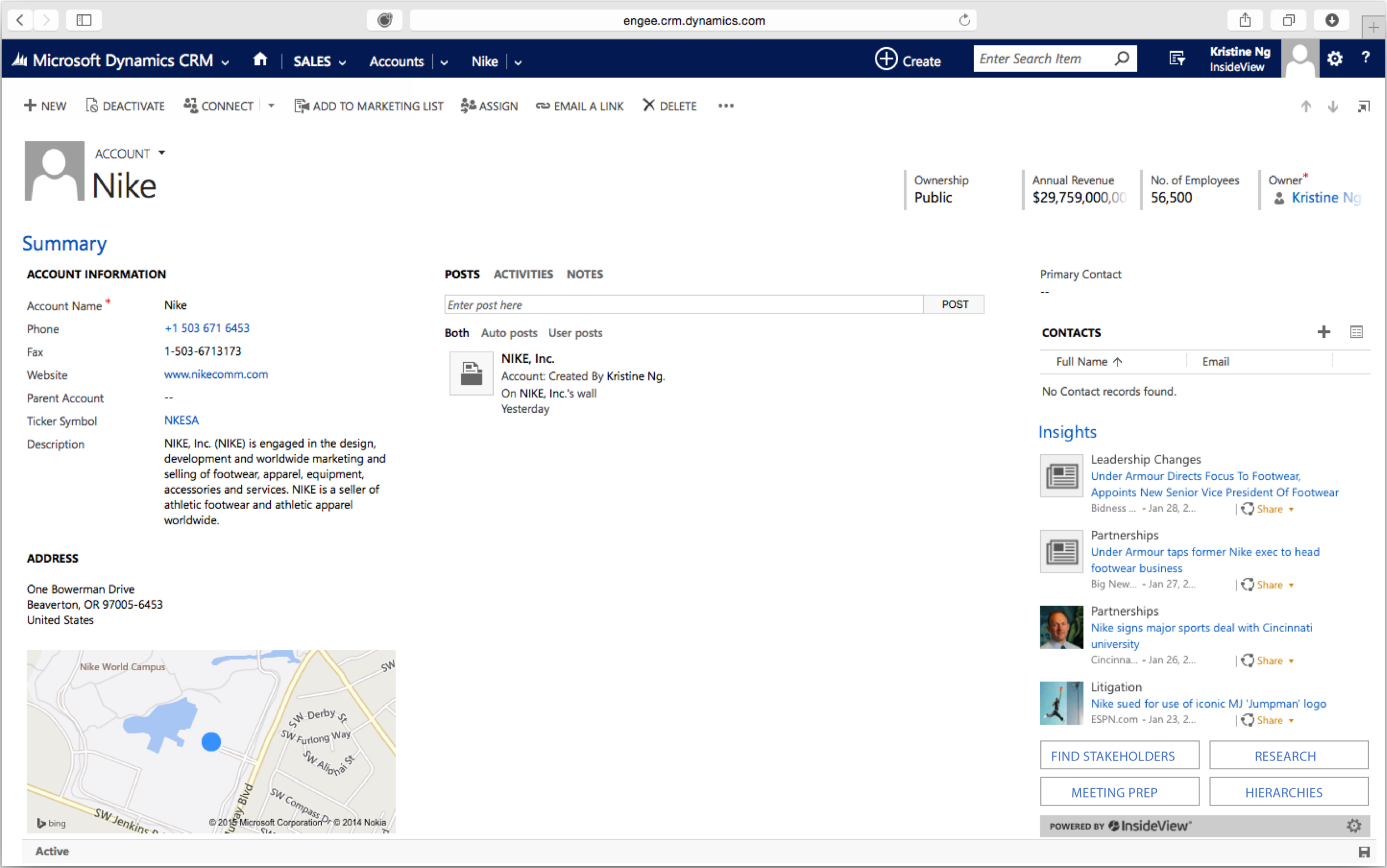Open the more commands ellipsis
The height and width of the screenshot is (868, 1387).
click(726, 105)
